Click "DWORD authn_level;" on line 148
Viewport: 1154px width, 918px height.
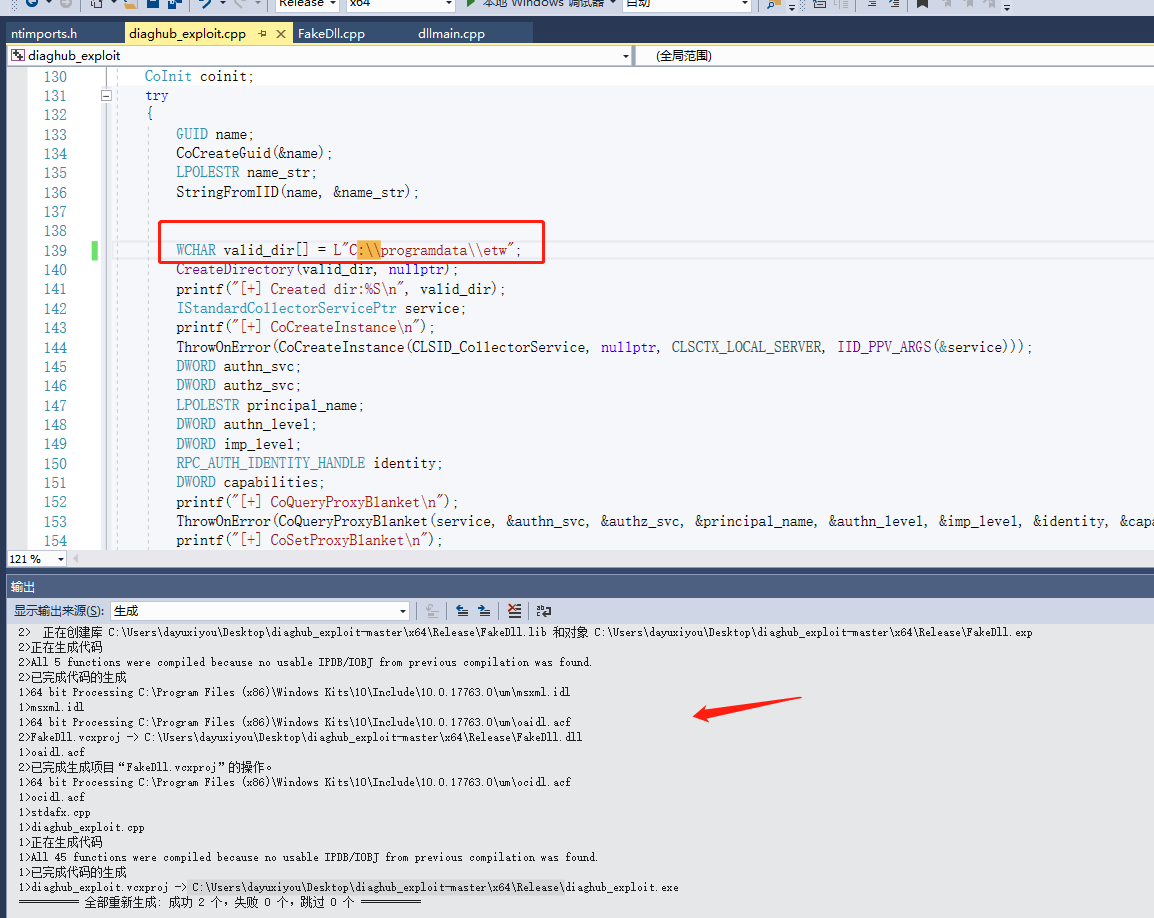pos(246,425)
